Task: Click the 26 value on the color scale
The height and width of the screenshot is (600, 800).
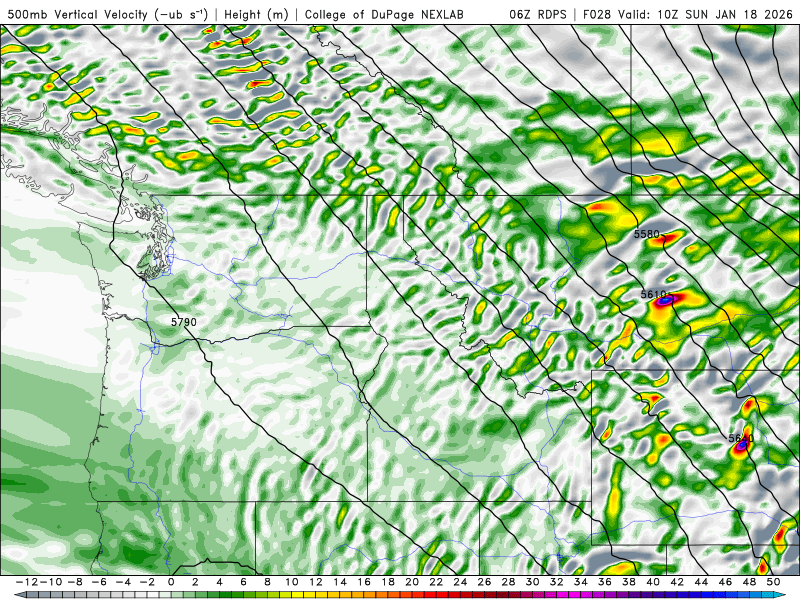Action: [x=484, y=582]
